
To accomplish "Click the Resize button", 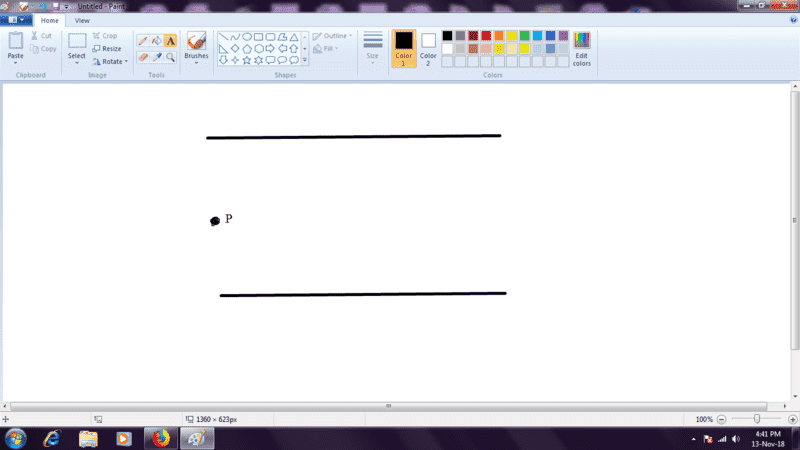I will (x=106, y=48).
